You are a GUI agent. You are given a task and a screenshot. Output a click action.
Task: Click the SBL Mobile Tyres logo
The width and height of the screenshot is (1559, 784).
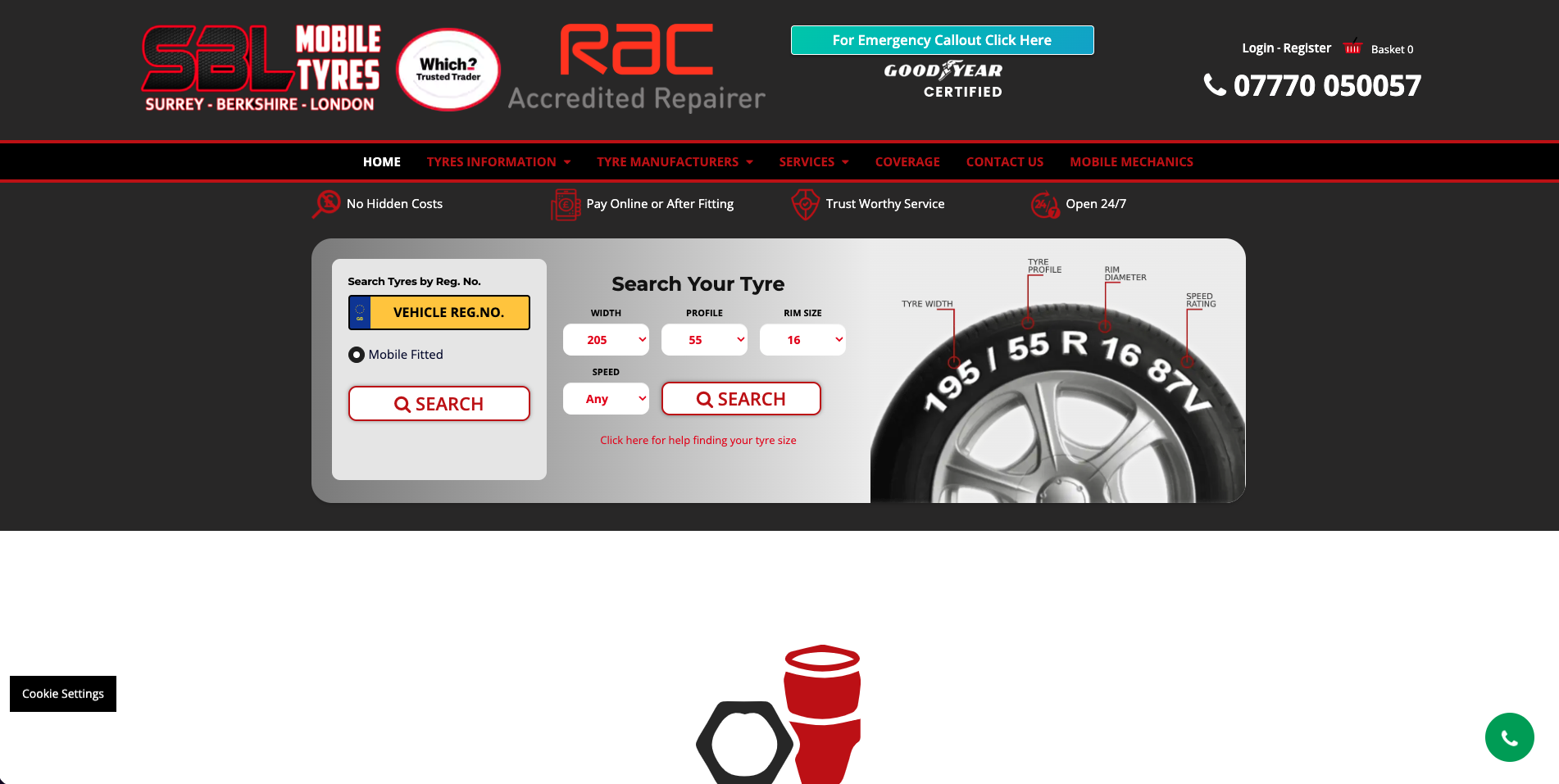[x=261, y=69]
